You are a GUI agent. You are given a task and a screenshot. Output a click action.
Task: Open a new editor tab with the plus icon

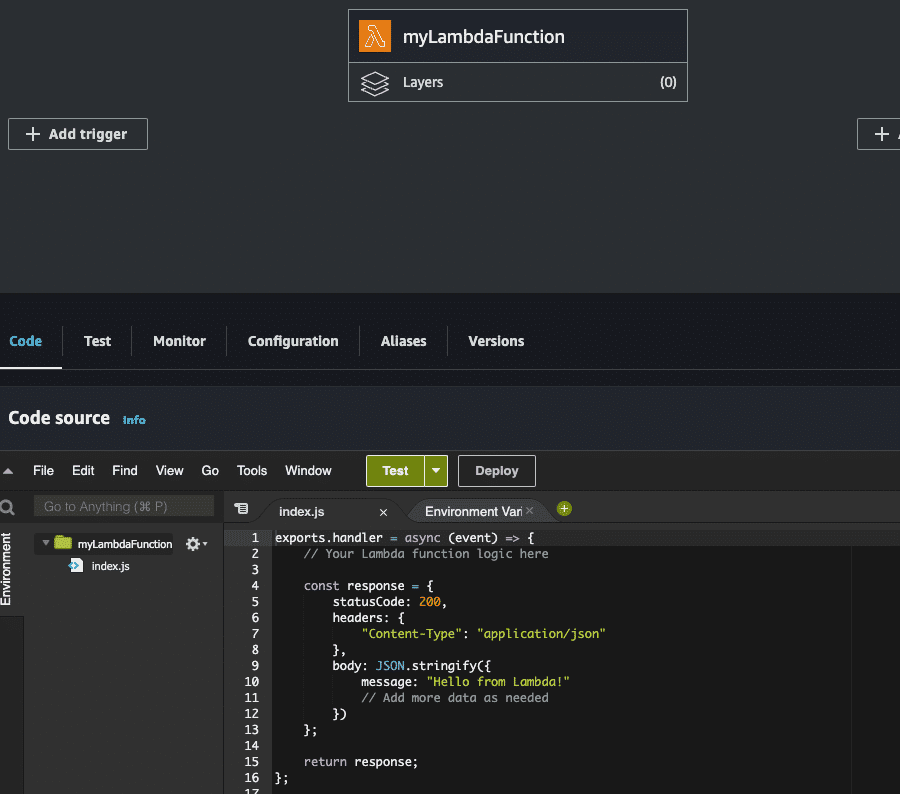point(564,508)
